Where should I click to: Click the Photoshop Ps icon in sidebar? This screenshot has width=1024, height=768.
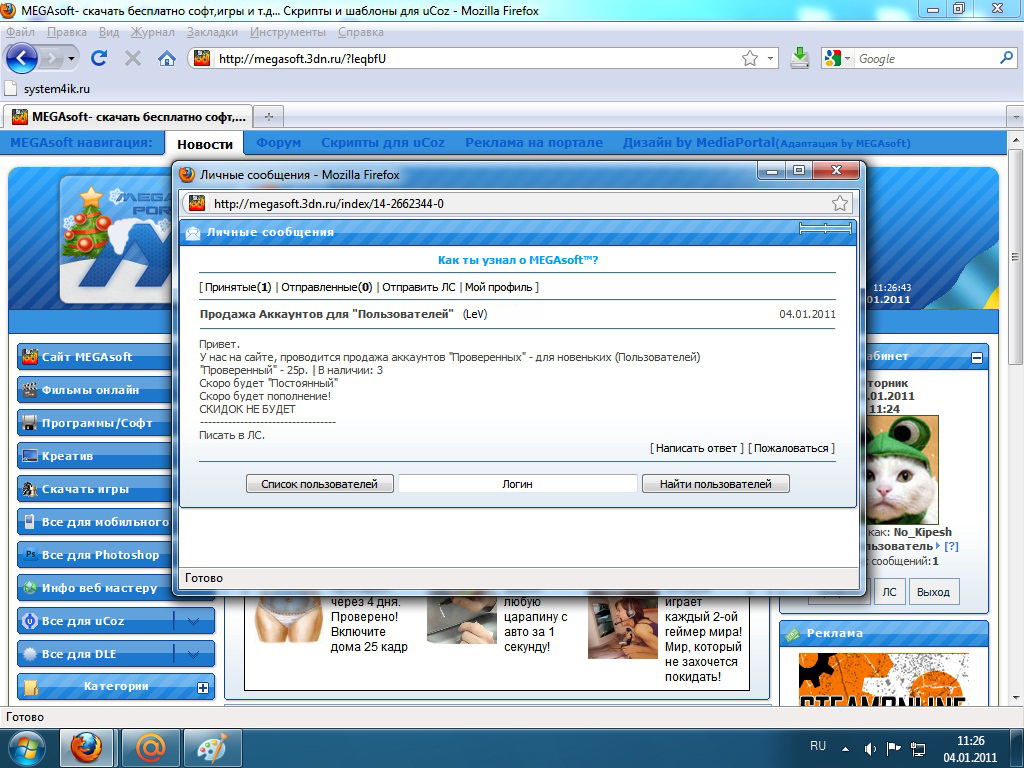tap(30, 554)
